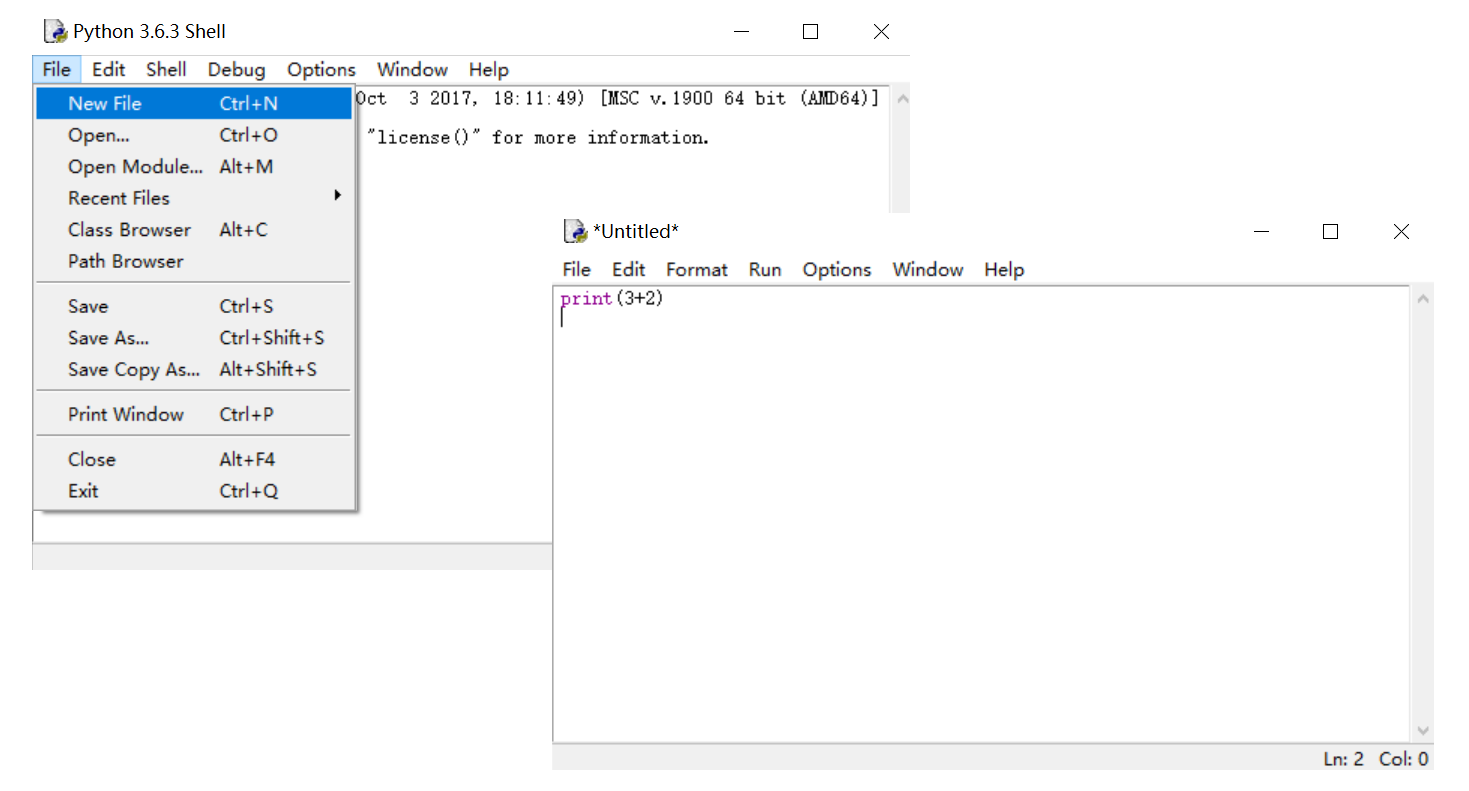Choose Save As... menu entry
Viewport: 1469px width, 791px height.
coord(194,338)
